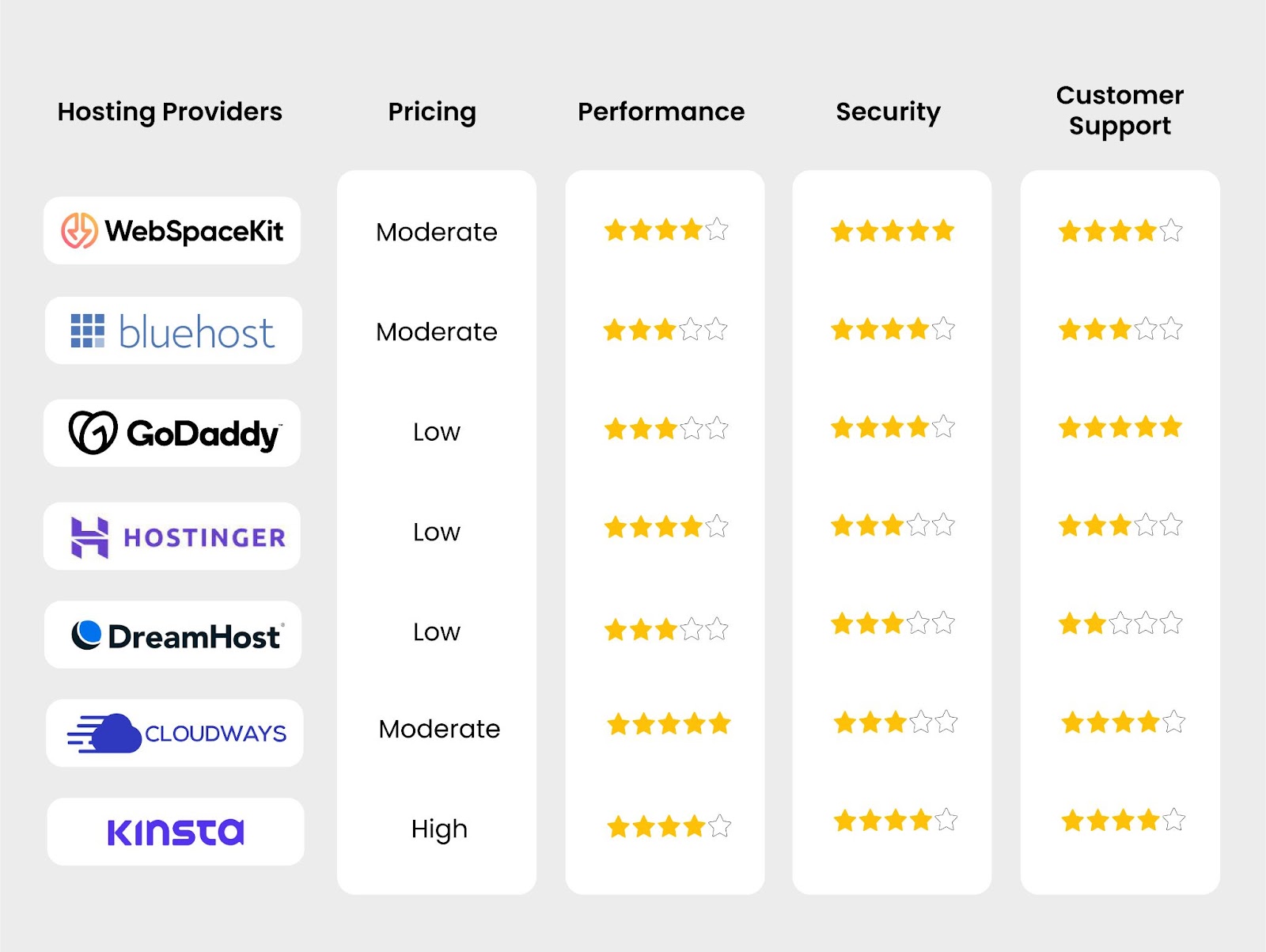
Task: Click WebSpaceKit's five-star Security rating
Action: coord(893,231)
